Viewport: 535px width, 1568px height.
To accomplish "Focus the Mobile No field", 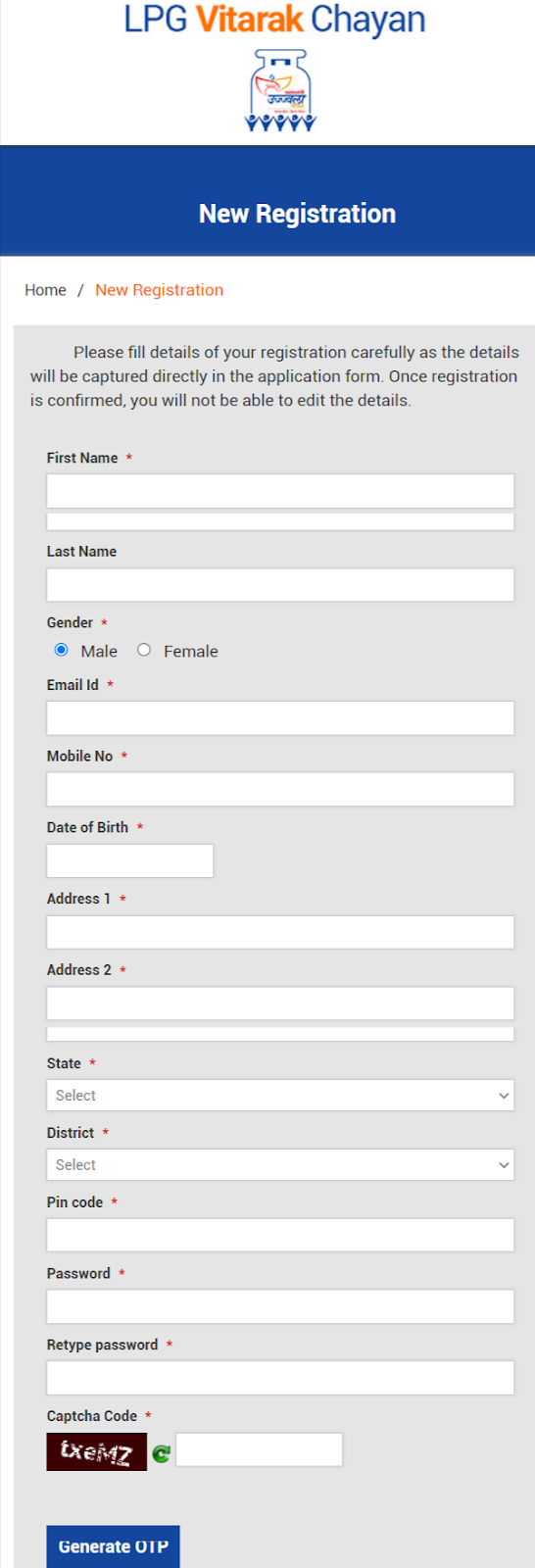I will [x=280, y=789].
